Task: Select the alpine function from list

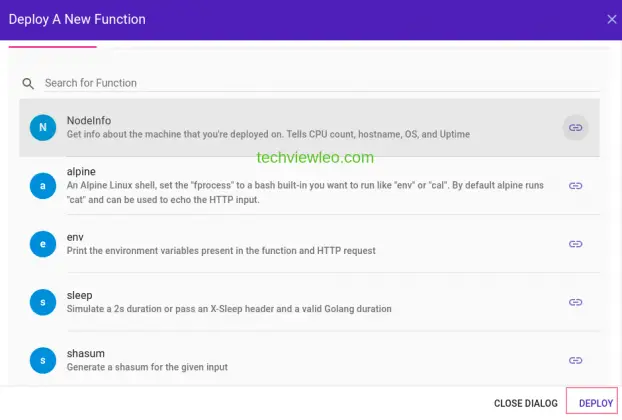Action: [300, 186]
